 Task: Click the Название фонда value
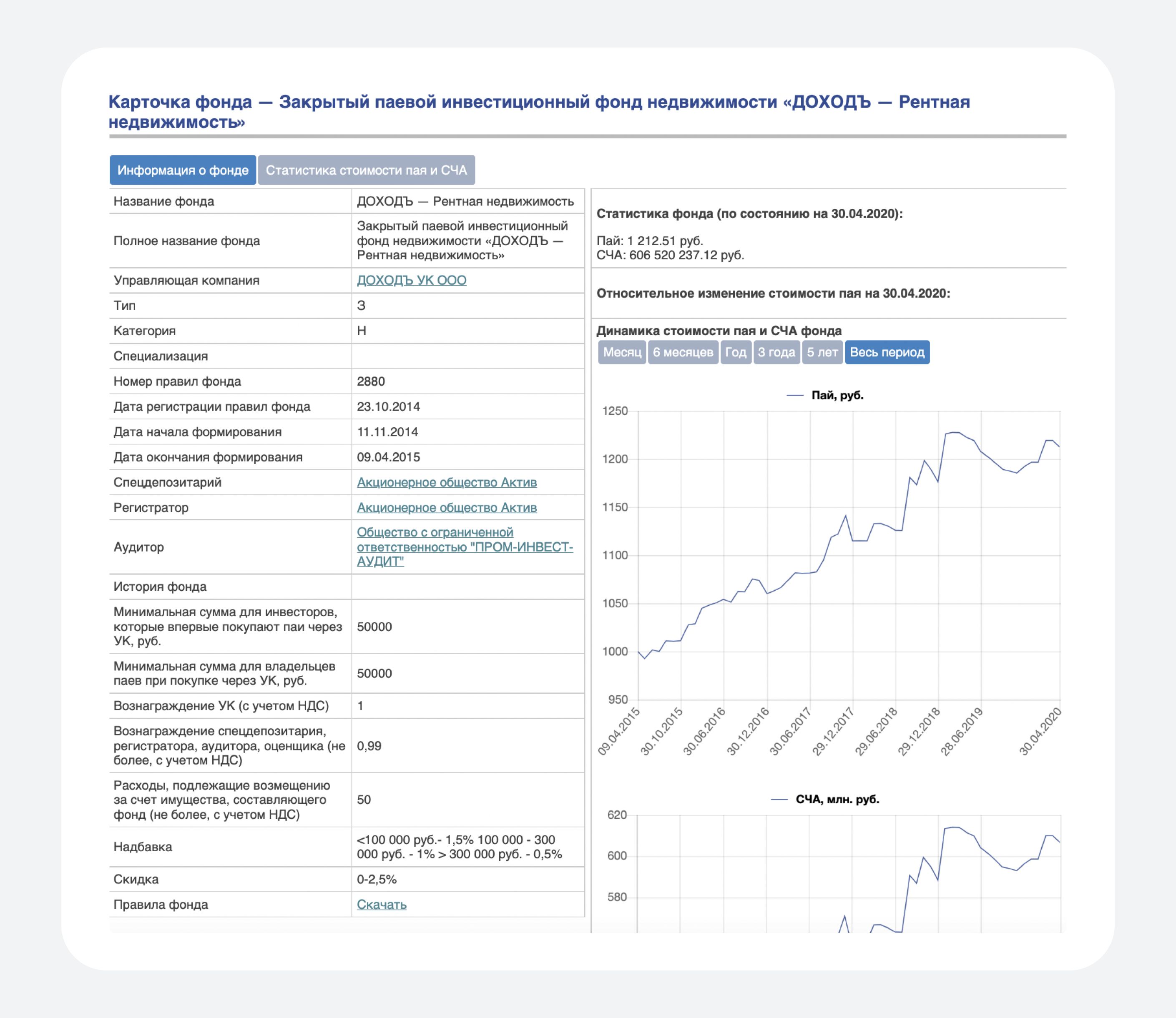tap(465, 201)
